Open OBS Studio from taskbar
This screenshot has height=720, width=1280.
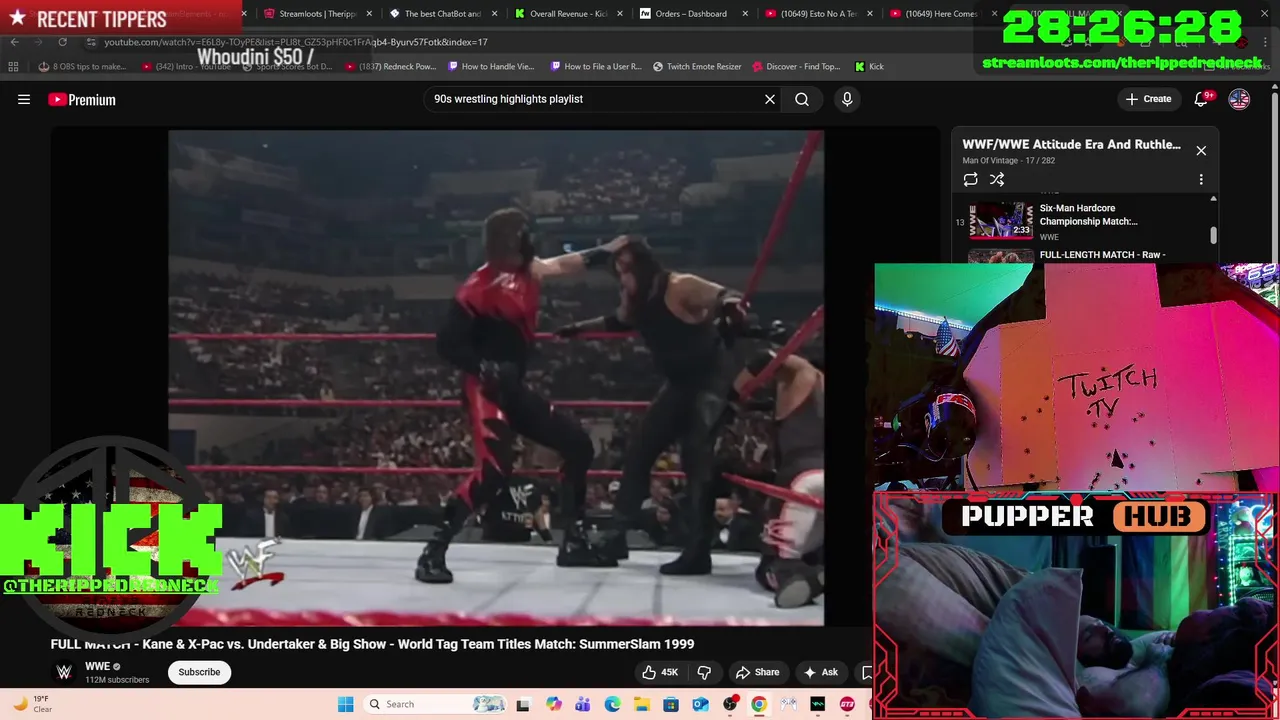(730, 704)
